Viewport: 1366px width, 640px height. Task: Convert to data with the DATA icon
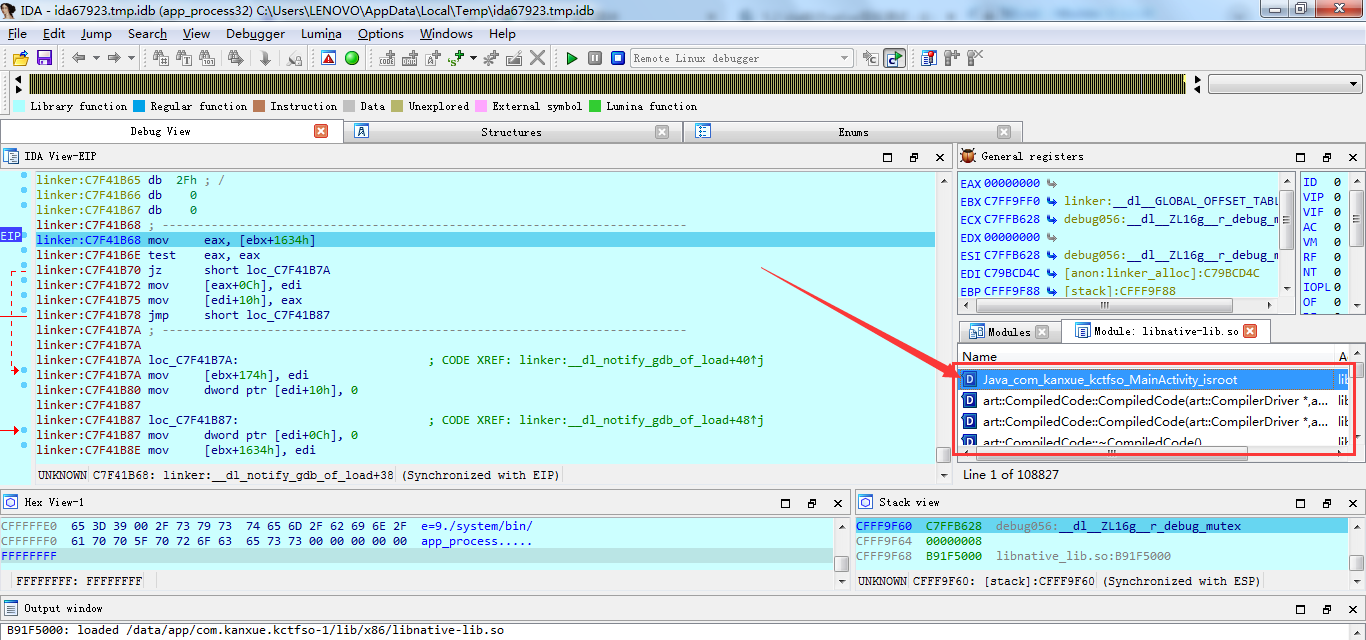coord(410,58)
